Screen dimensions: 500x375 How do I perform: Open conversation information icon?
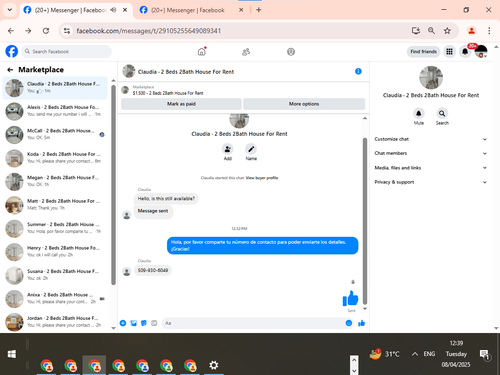358,71
